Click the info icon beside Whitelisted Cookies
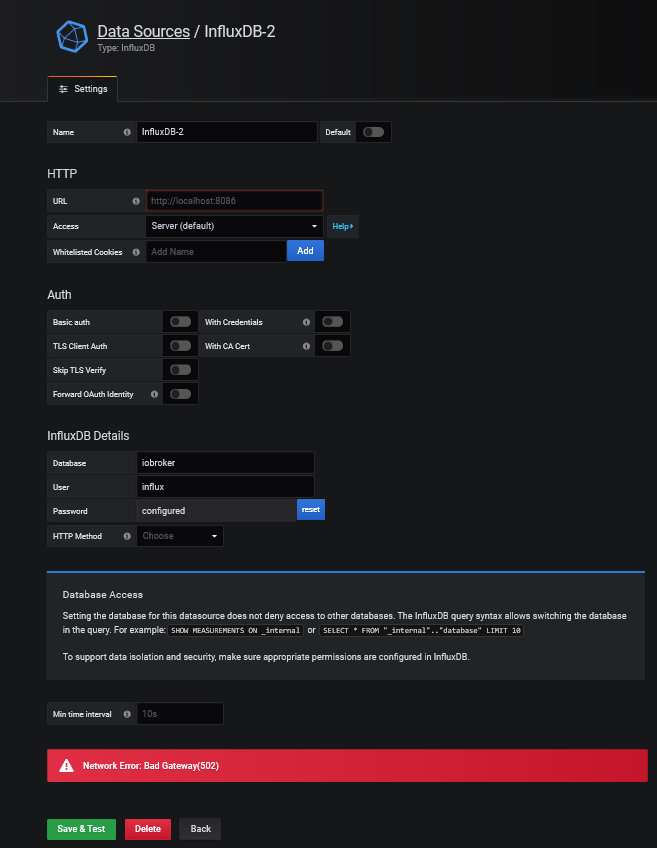Screen dimensions: 657x848 click(136, 252)
